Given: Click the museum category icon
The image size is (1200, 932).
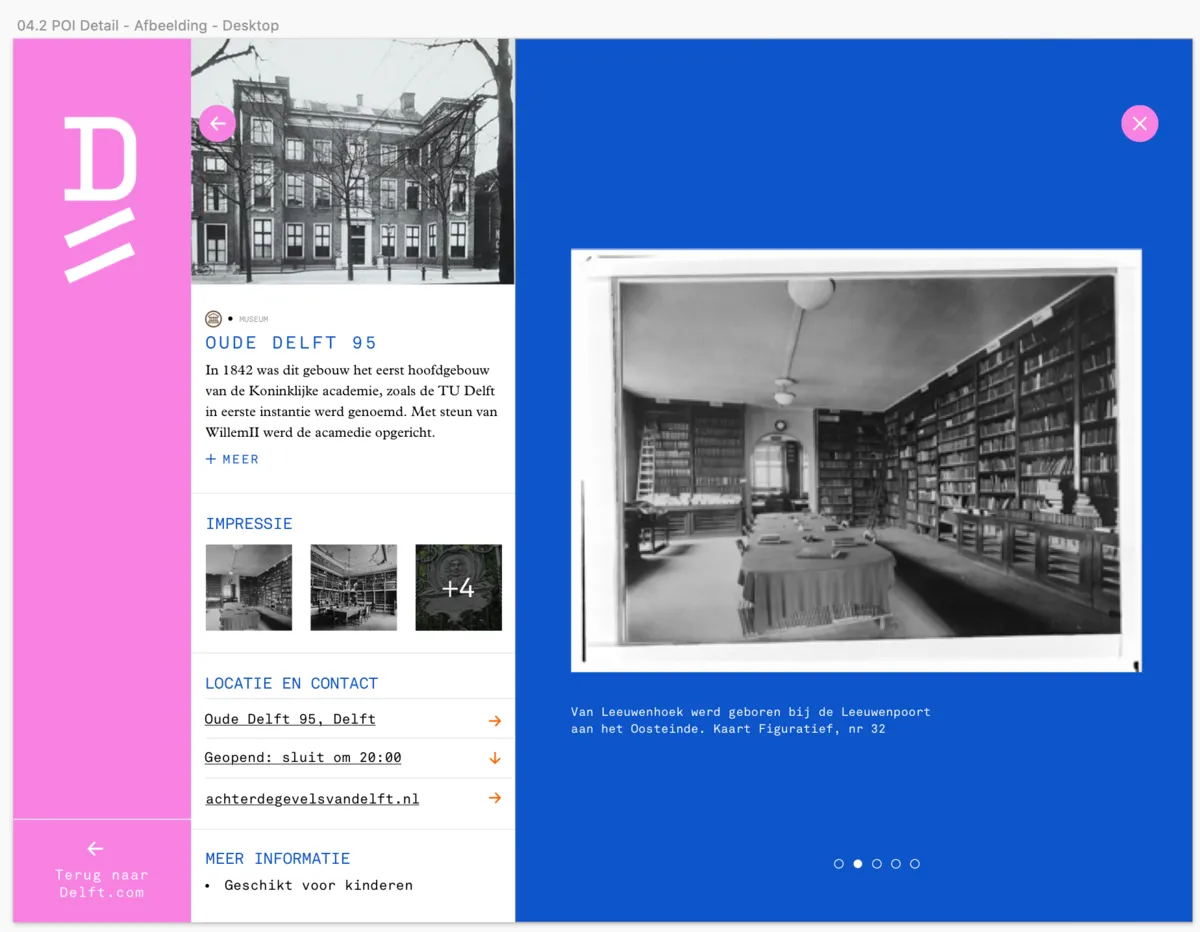Looking at the screenshot, I should click(x=213, y=319).
